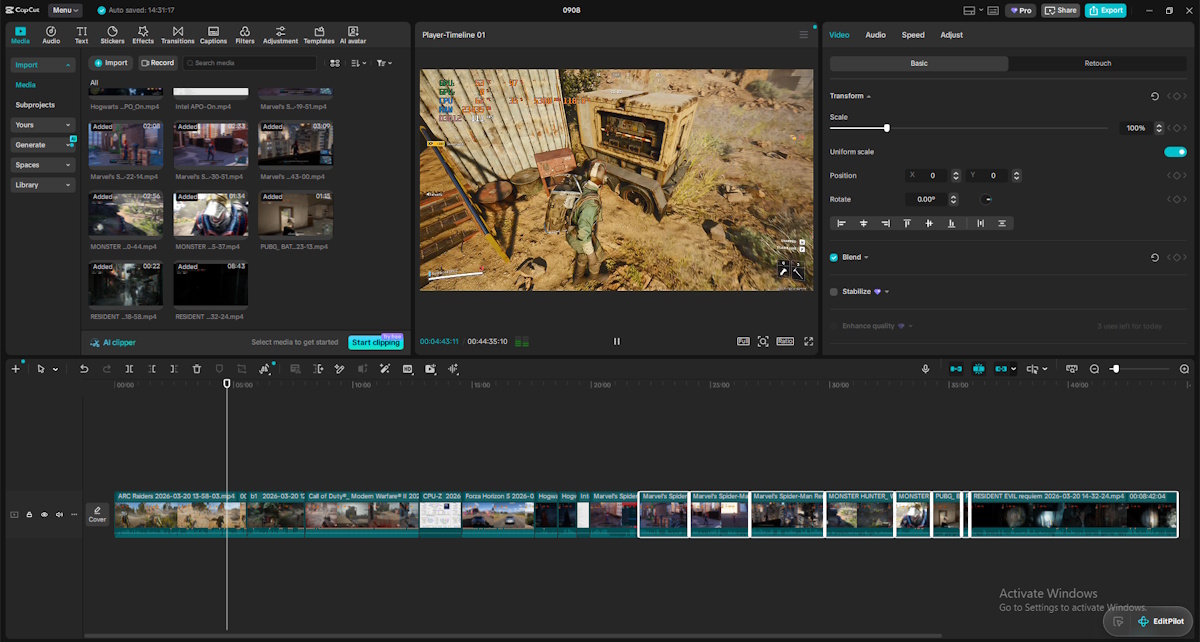Click the Import media button
This screenshot has height=642, width=1200.
(111, 63)
